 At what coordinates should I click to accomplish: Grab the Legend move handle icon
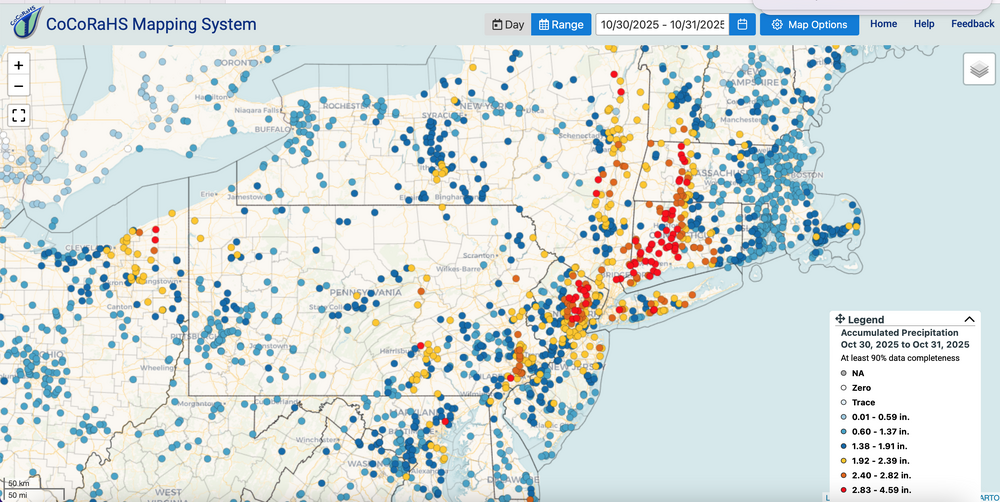coord(840,319)
